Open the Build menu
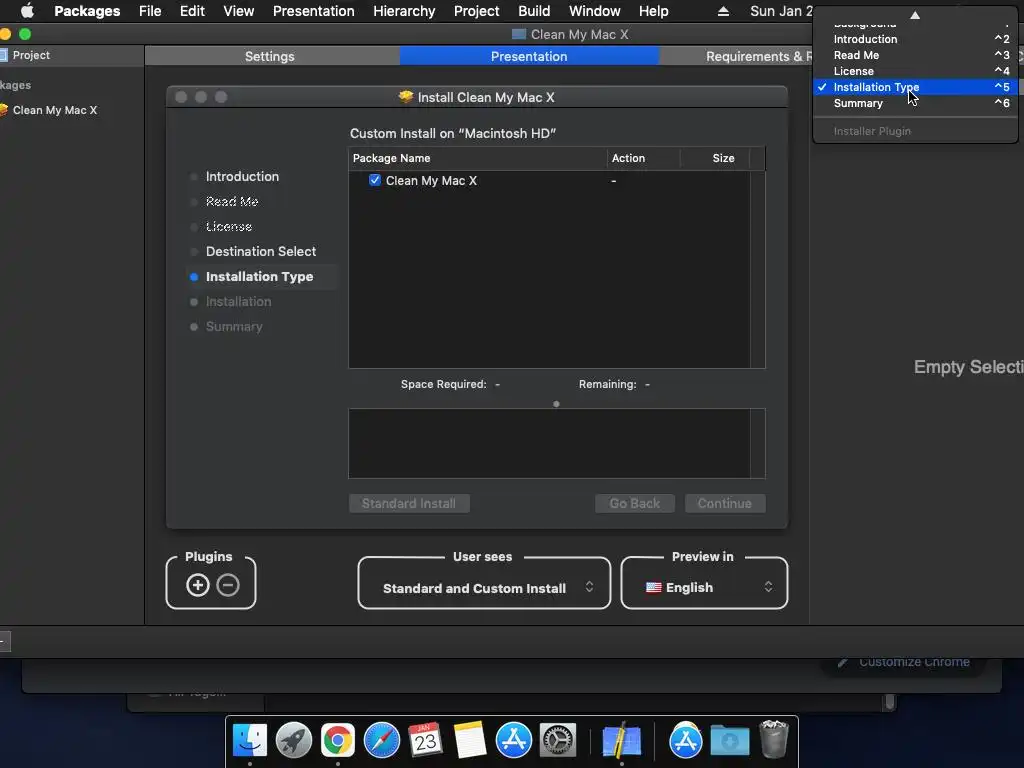 (534, 11)
